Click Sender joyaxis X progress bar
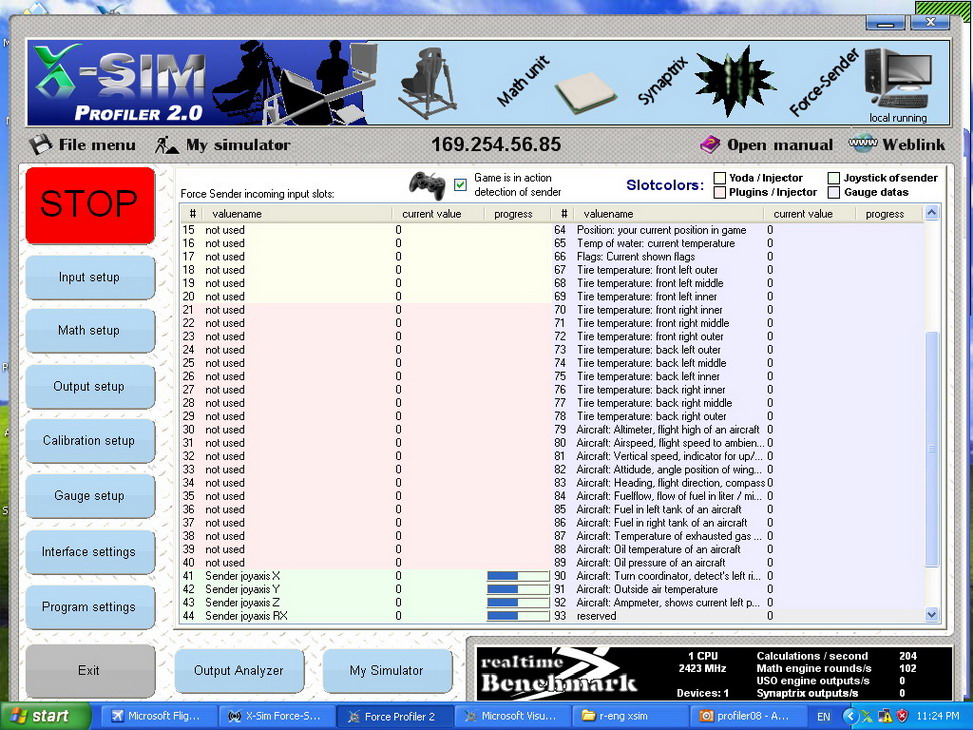 pos(518,576)
